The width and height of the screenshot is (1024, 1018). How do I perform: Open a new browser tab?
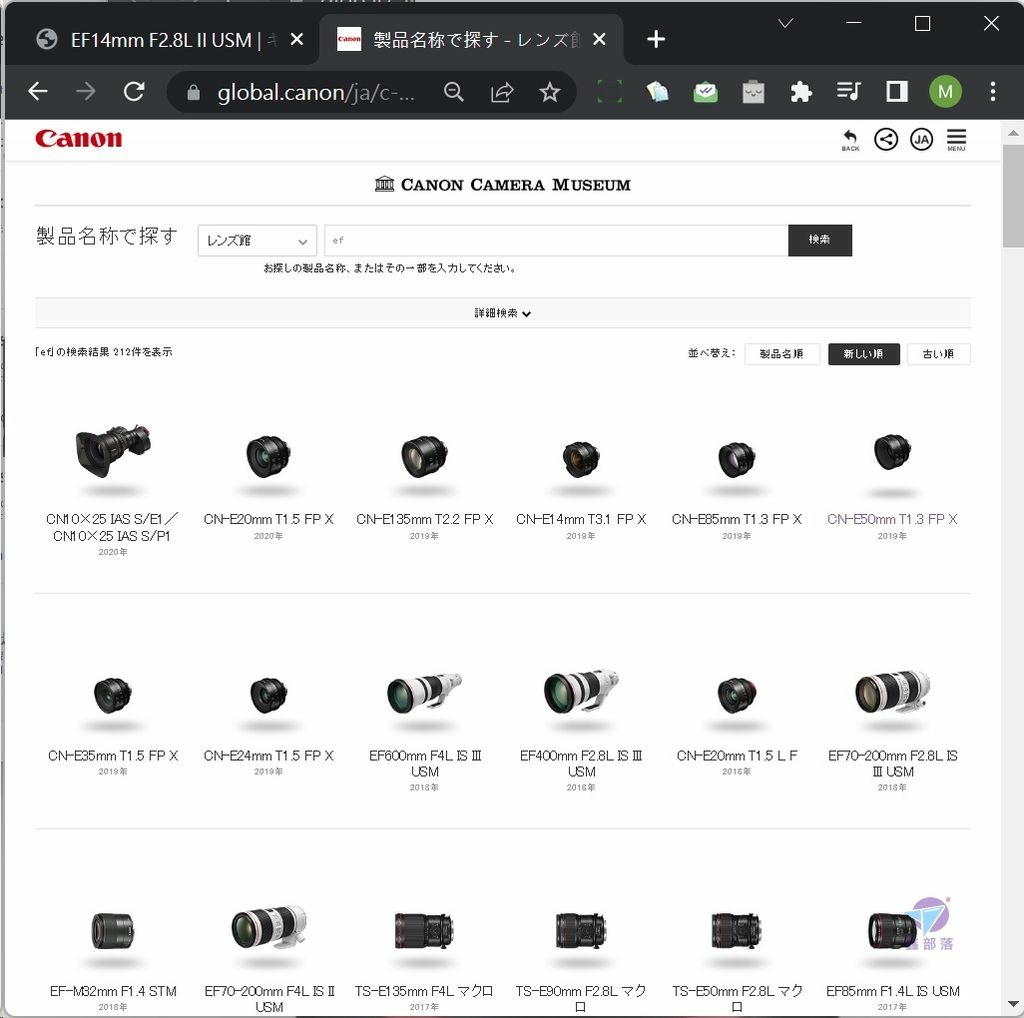(656, 40)
